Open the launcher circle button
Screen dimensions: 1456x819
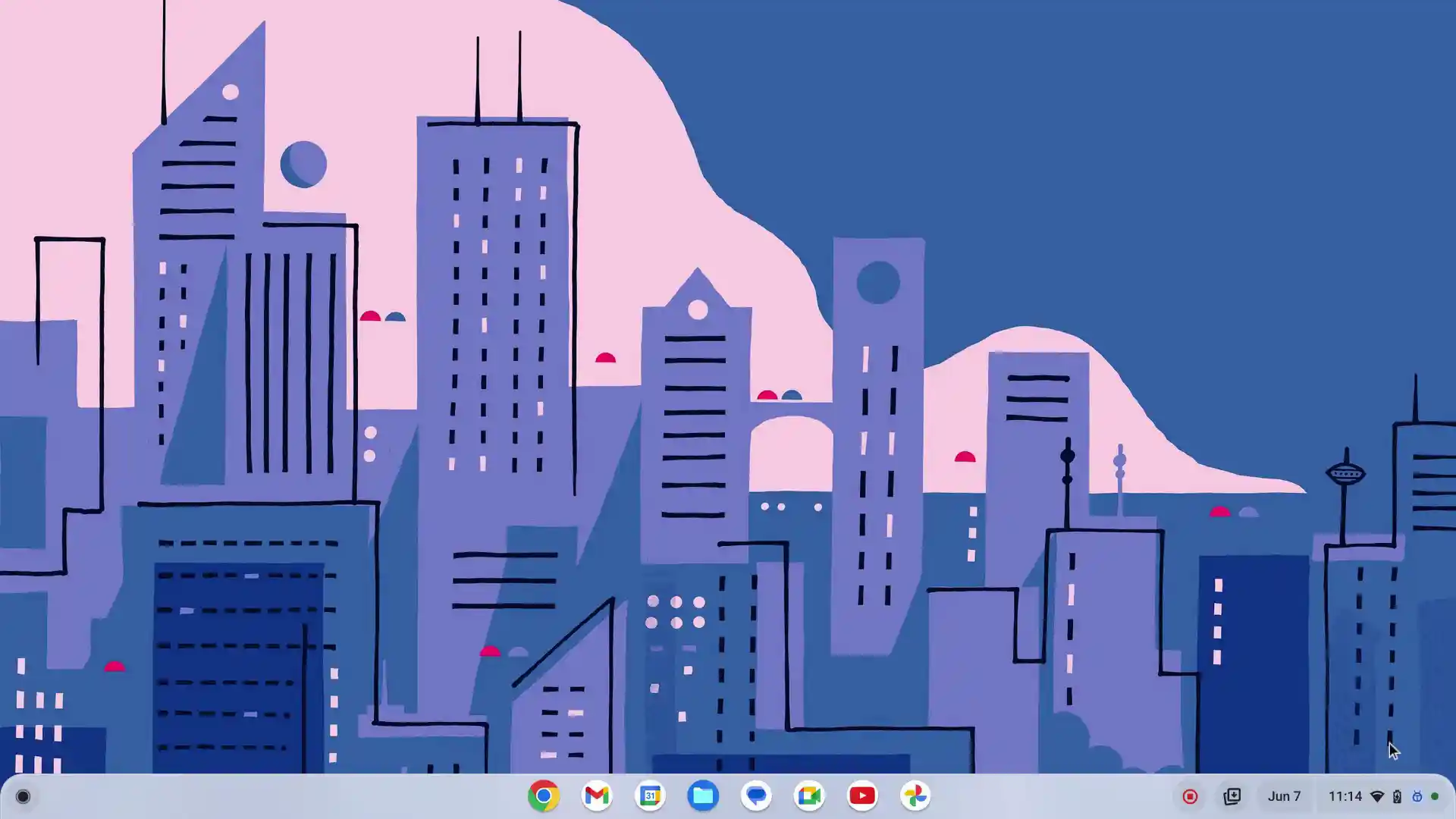tap(23, 797)
